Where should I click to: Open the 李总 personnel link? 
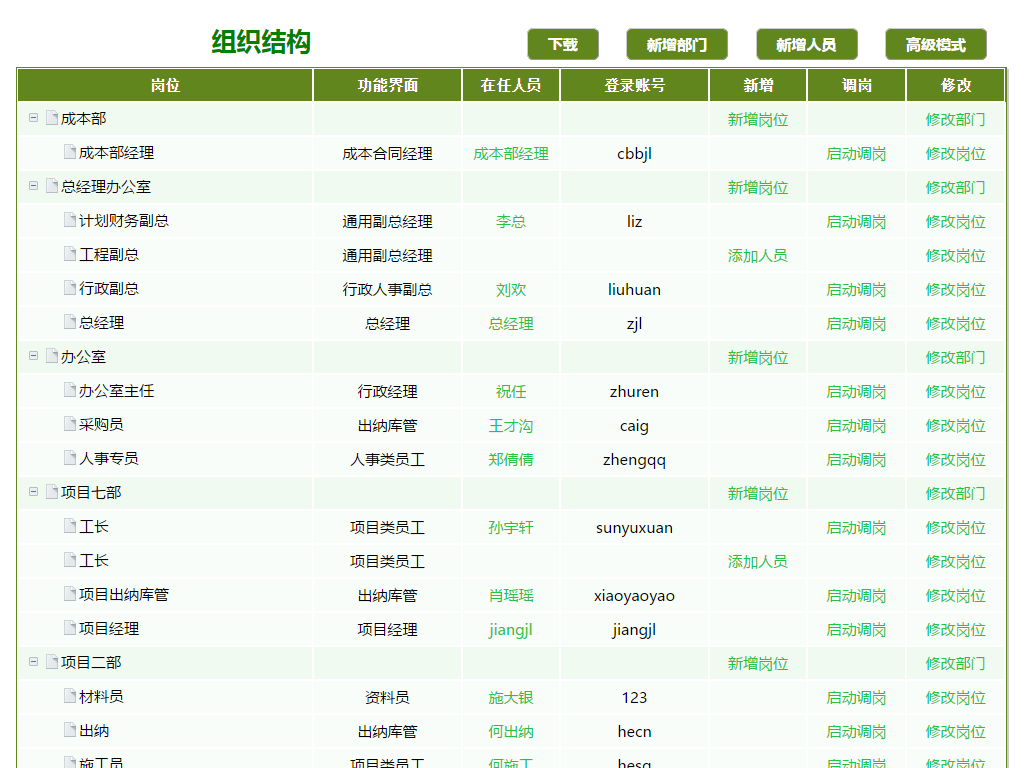(x=511, y=221)
